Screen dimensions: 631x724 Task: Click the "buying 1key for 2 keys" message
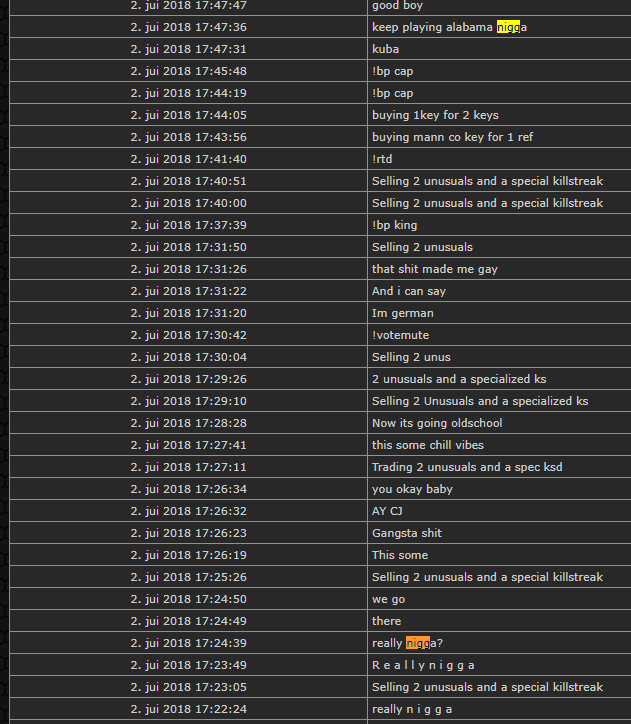tap(435, 115)
